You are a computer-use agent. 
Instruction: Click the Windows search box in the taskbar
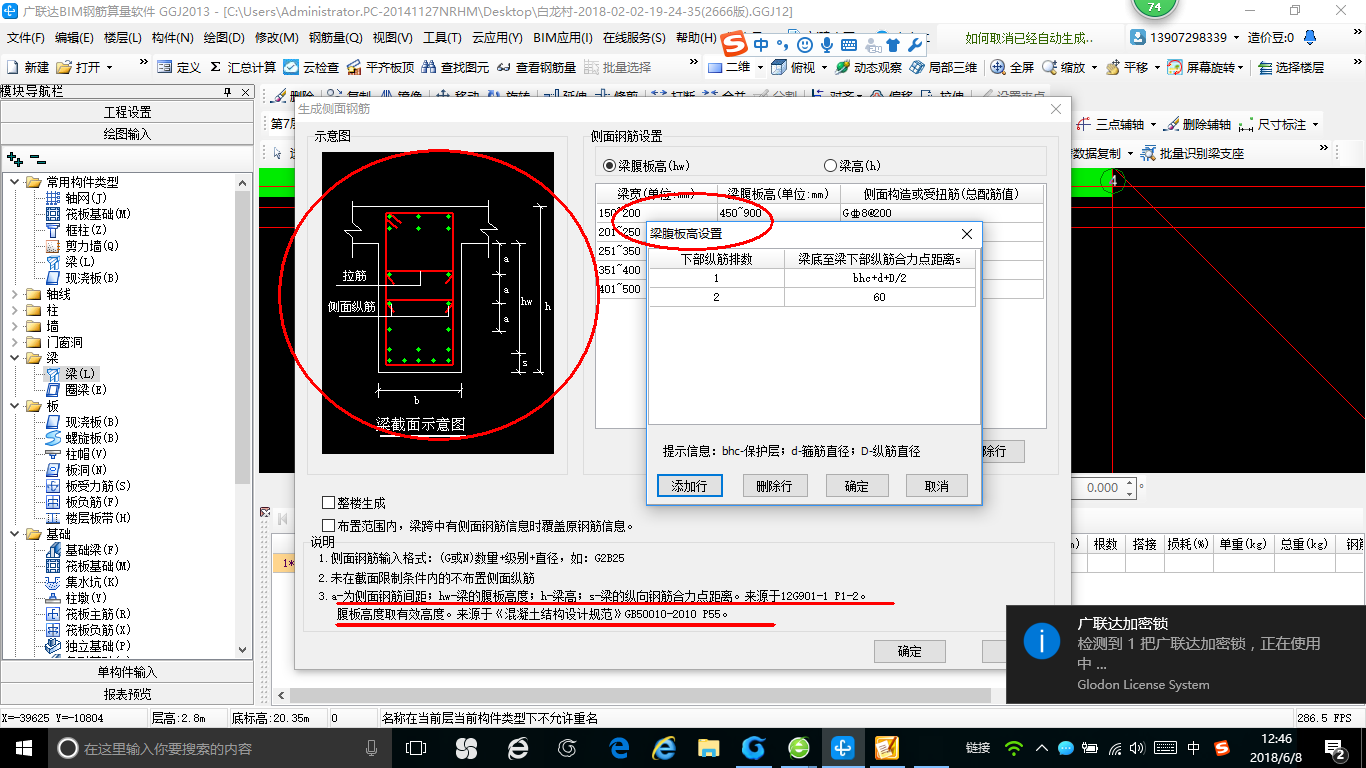[220, 748]
